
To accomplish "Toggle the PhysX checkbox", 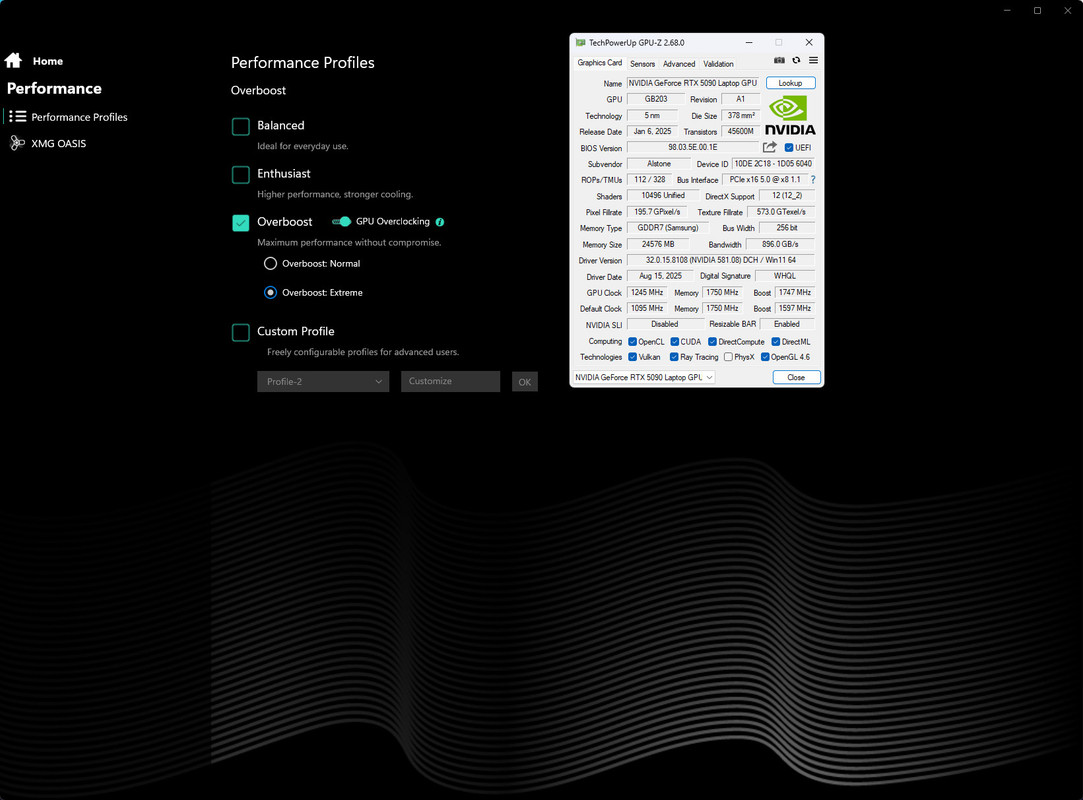I will [728, 357].
